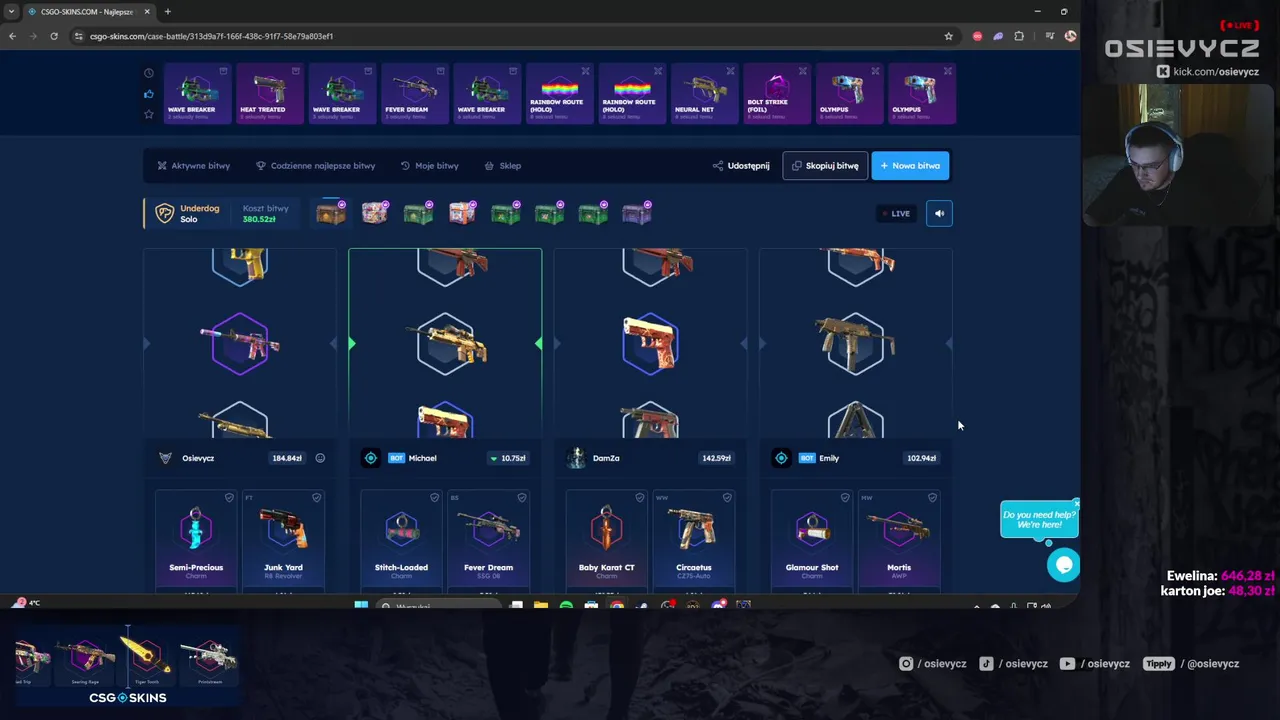This screenshot has width=1280, height=720.
Task: Click the Skopiuj bitwę button
Action: tap(825, 166)
